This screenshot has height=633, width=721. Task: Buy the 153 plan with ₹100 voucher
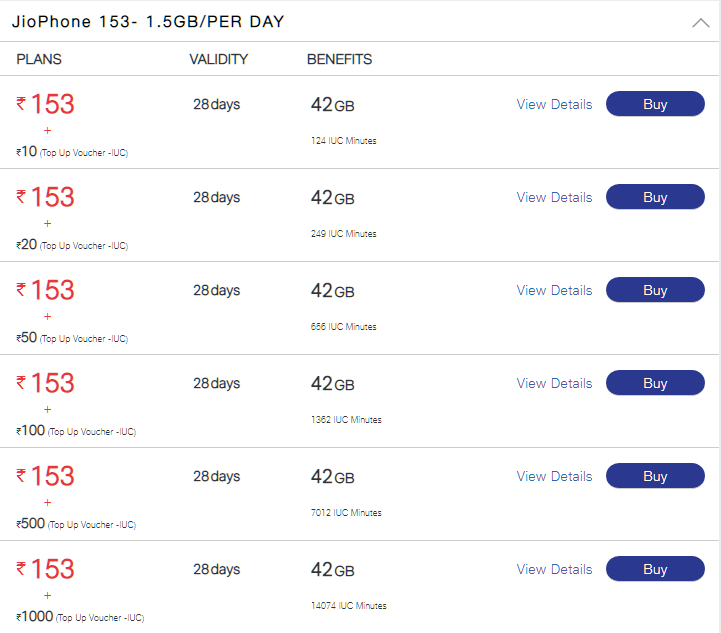tap(655, 383)
